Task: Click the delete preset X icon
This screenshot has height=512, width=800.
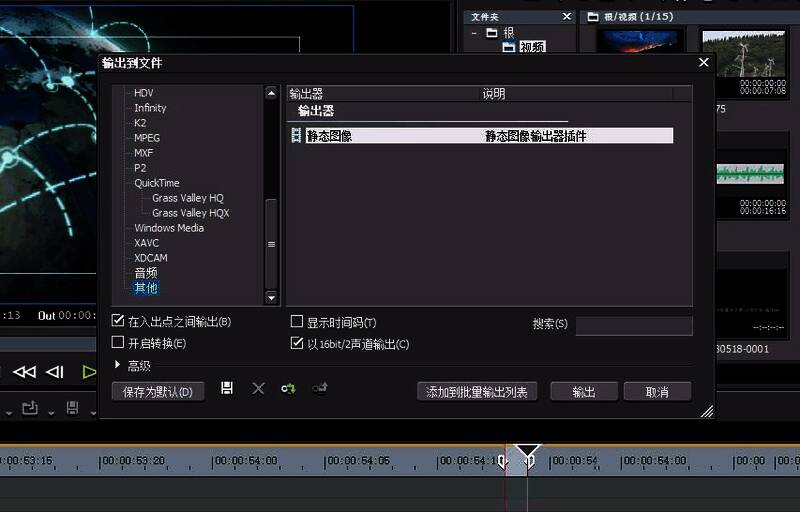Action: (x=258, y=389)
